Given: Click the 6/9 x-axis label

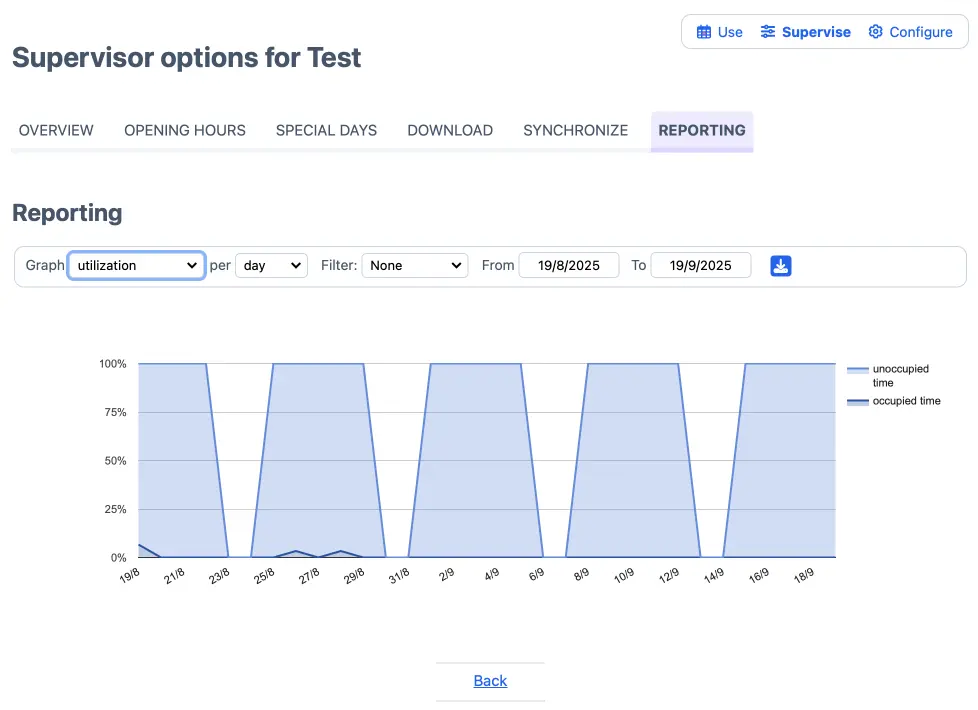Looking at the screenshot, I should 536,575.
